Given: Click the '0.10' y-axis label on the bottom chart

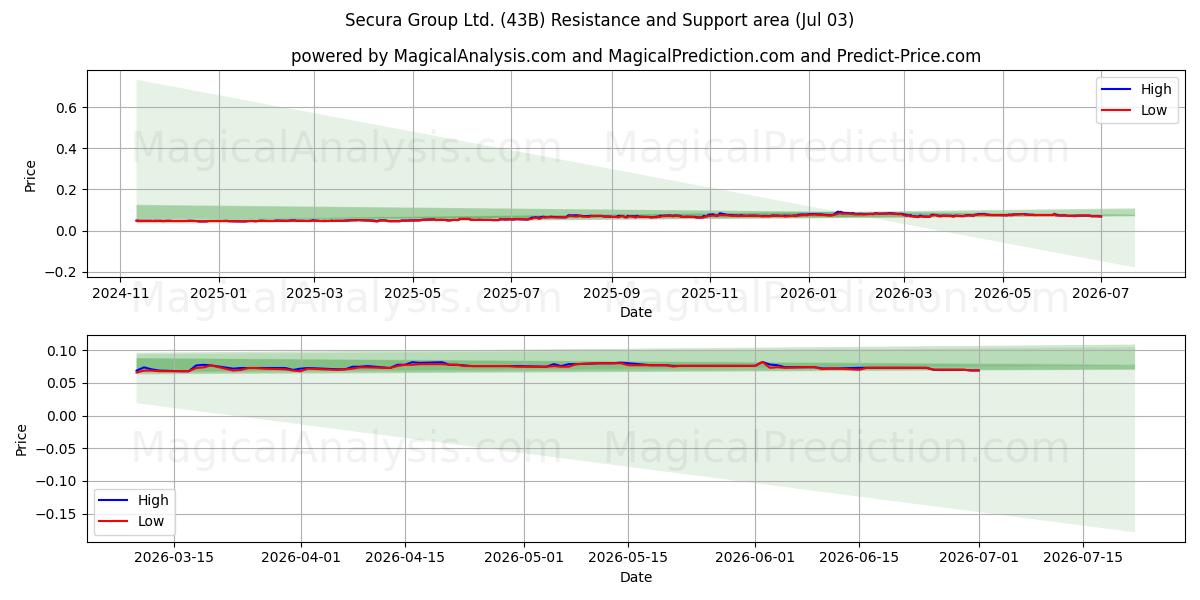Looking at the screenshot, I should (64, 350).
